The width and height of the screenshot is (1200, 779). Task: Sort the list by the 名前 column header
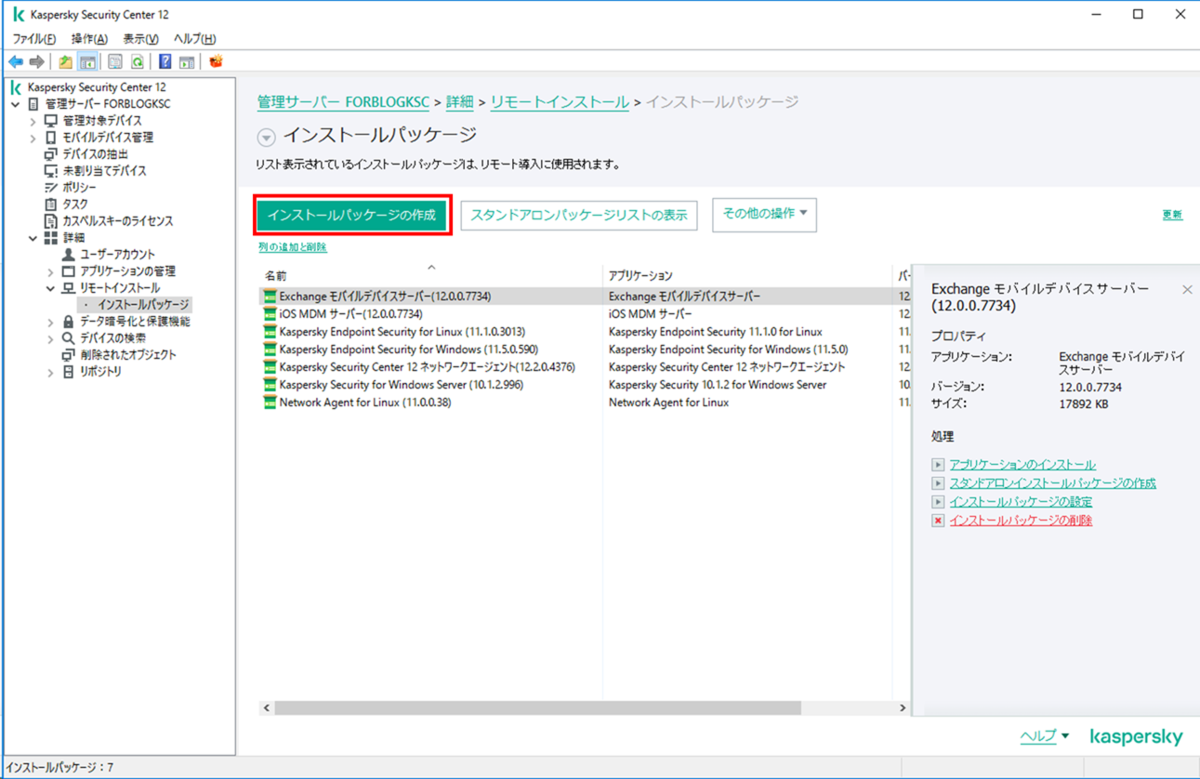point(430,275)
